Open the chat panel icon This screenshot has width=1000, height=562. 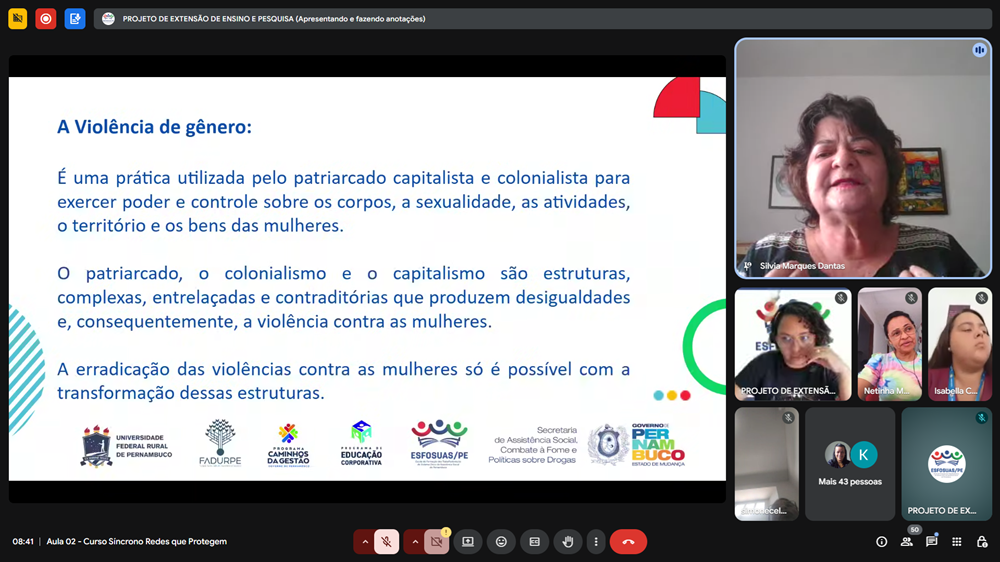tap(931, 542)
